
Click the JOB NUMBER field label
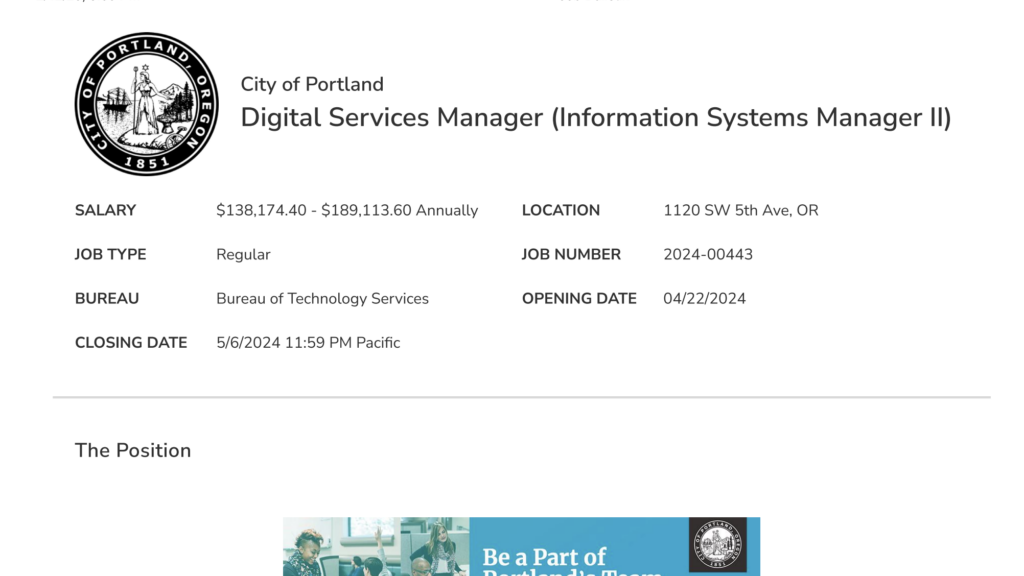[x=571, y=254]
